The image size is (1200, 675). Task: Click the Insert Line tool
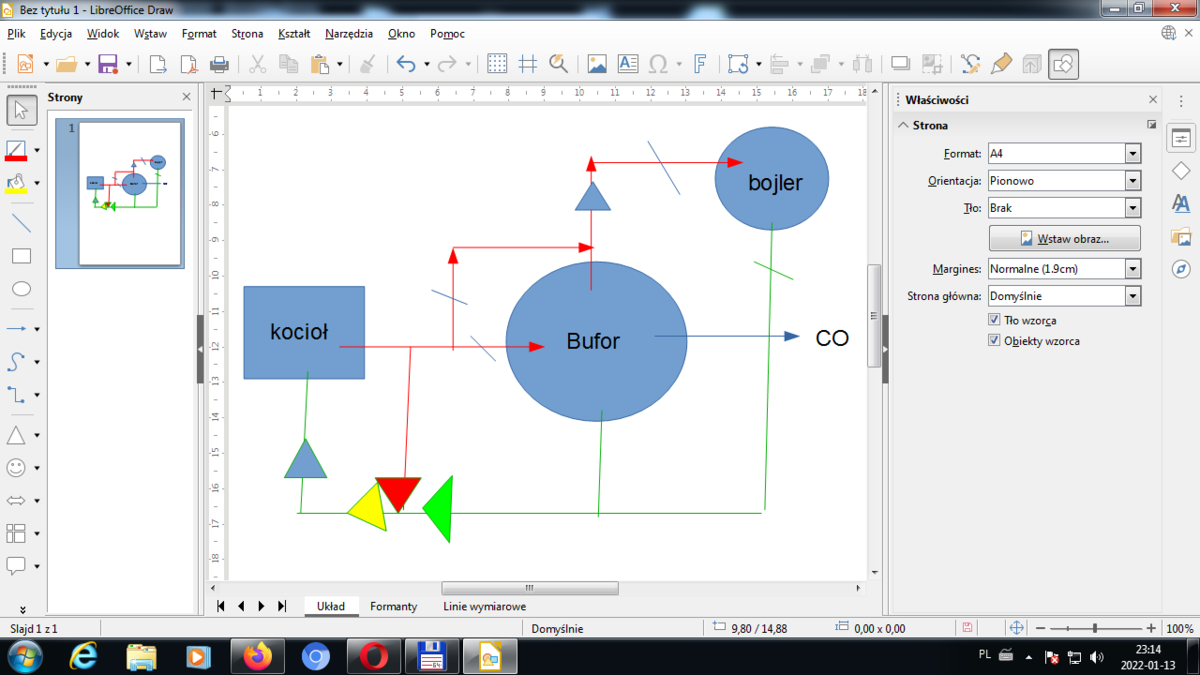20,222
